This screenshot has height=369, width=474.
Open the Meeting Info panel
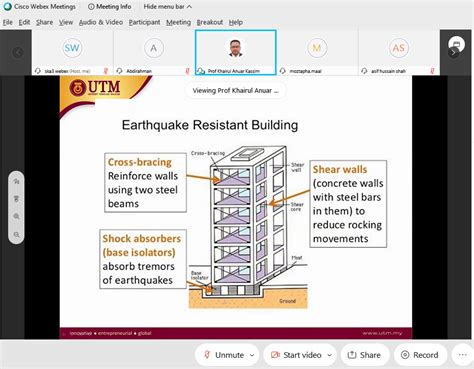(109, 6)
